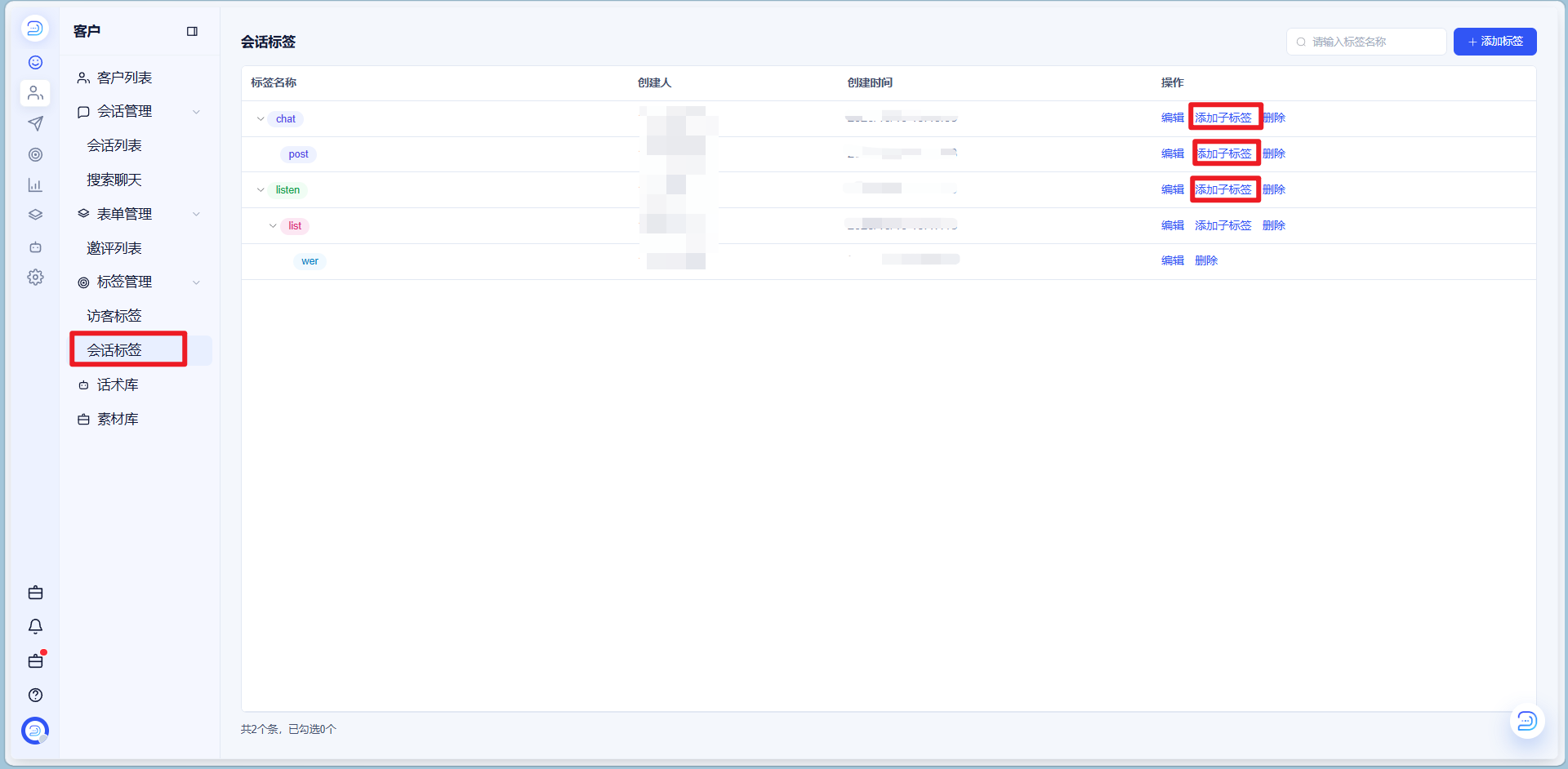Collapse the 客户 sidebar panel icon

pos(192,31)
